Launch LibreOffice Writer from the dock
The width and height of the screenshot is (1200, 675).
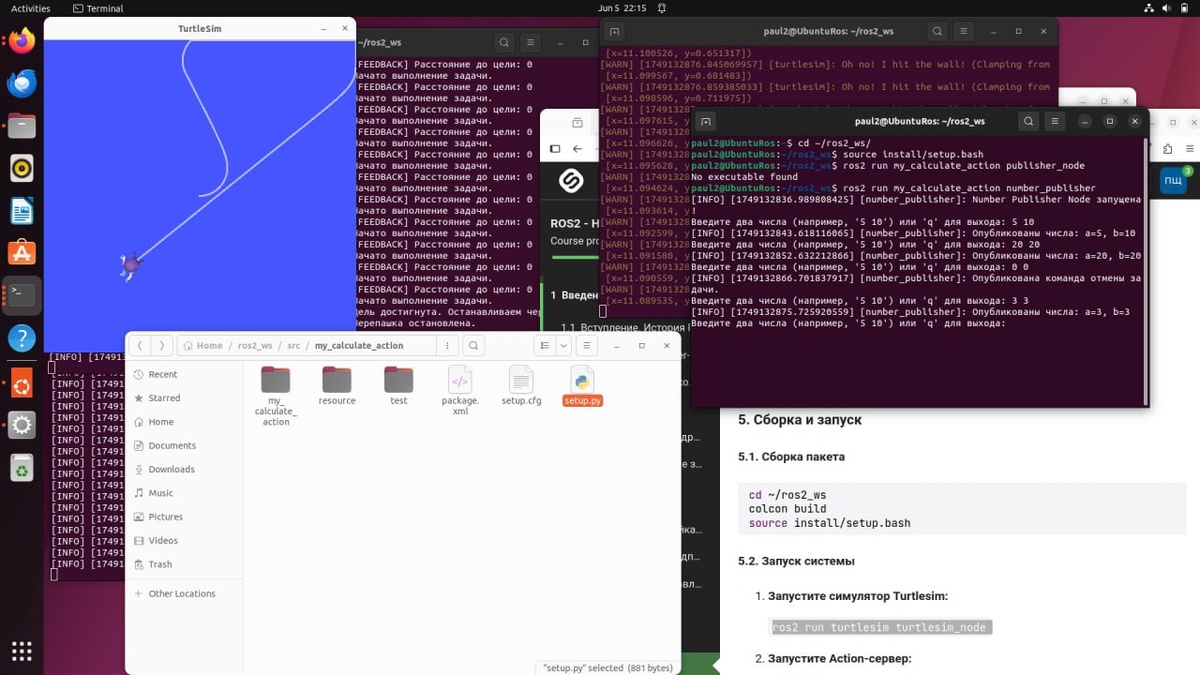tap(22, 211)
